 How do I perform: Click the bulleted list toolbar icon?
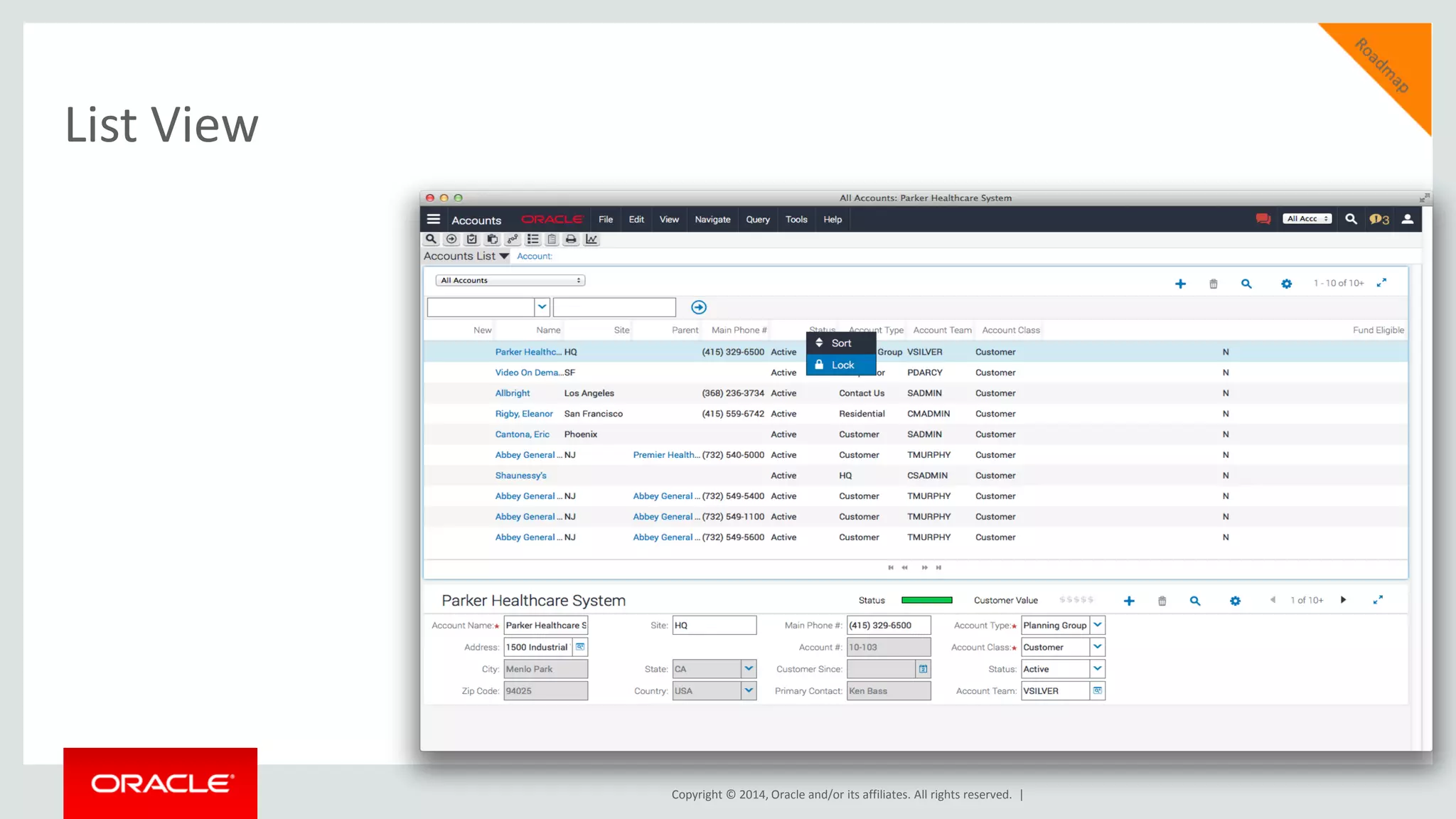tap(532, 240)
